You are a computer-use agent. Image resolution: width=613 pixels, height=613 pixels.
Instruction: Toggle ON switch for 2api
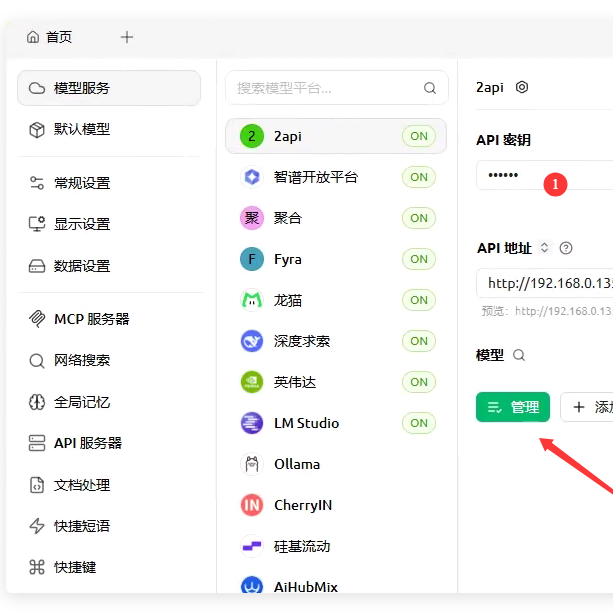419,136
